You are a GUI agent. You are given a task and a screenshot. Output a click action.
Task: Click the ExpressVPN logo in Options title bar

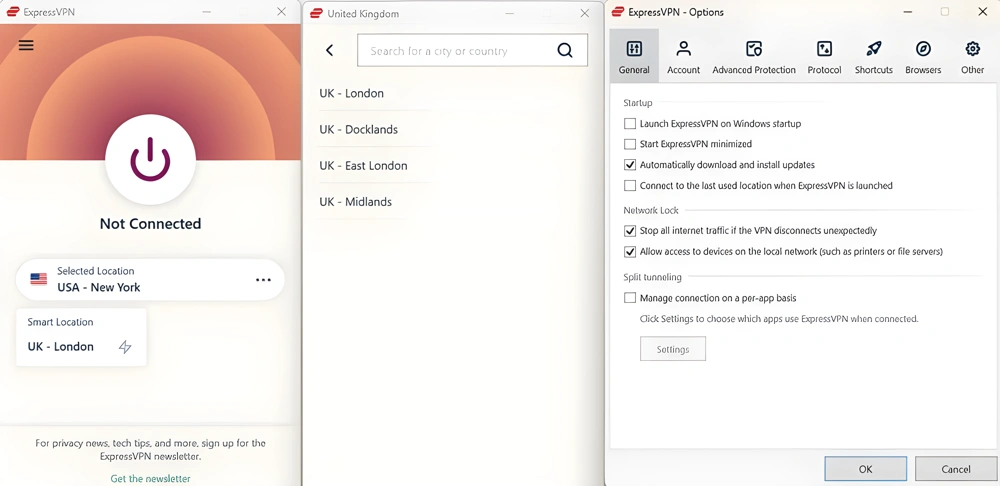pyautogui.click(x=617, y=12)
